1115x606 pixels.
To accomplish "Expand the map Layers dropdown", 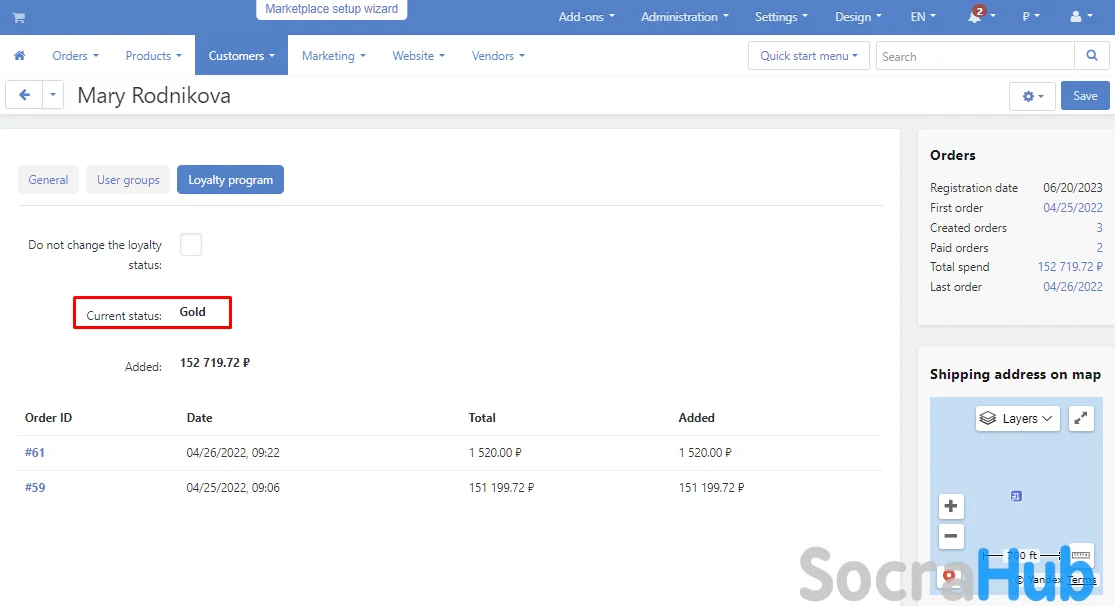I will click(x=1018, y=418).
